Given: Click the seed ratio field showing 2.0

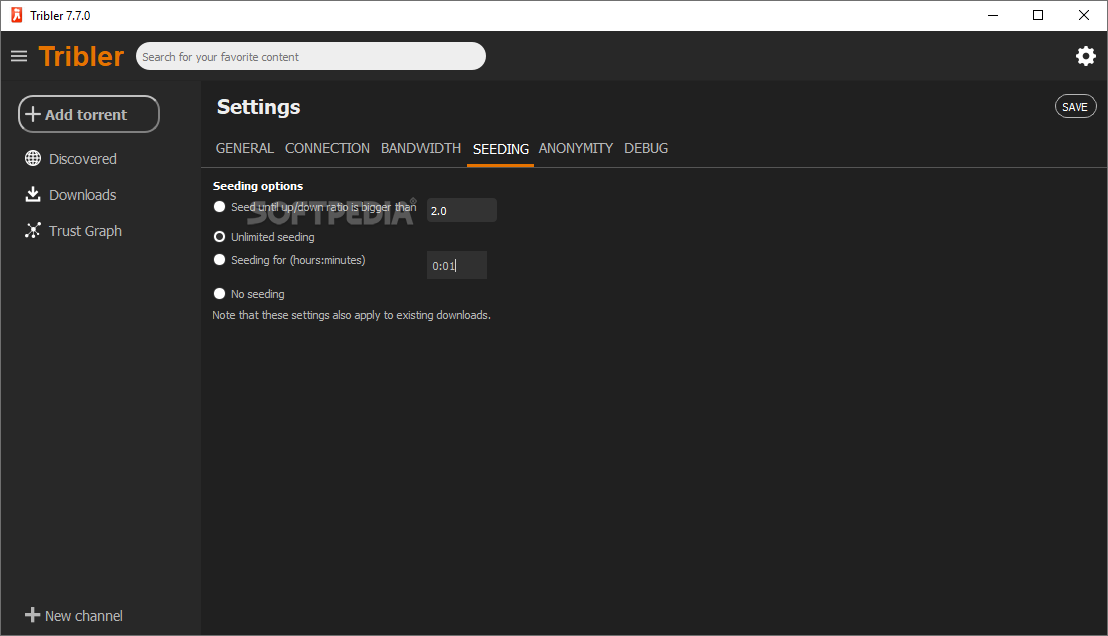Looking at the screenshot, I should (461, 211).
